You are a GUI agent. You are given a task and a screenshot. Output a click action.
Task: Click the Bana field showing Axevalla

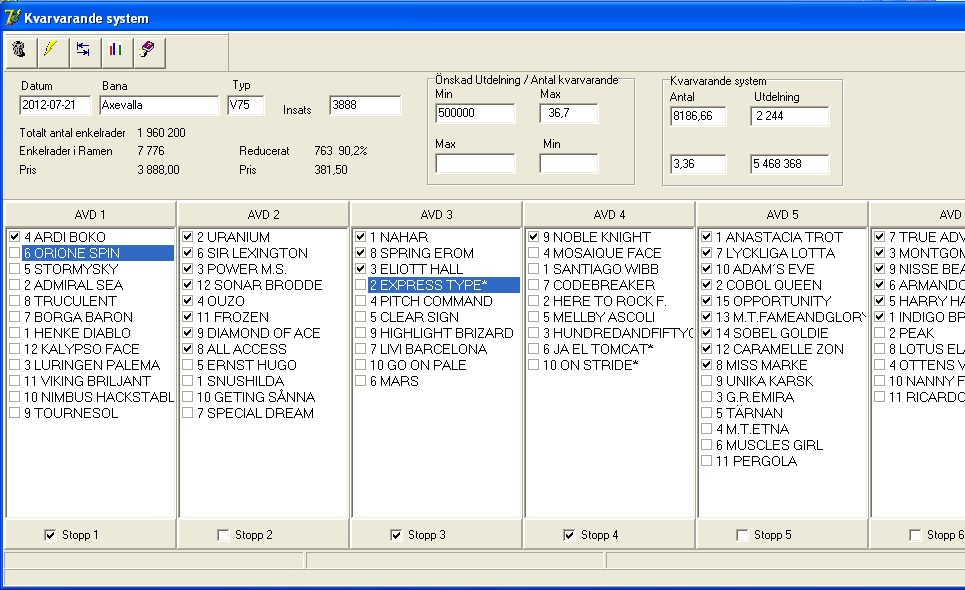[159, 105]
